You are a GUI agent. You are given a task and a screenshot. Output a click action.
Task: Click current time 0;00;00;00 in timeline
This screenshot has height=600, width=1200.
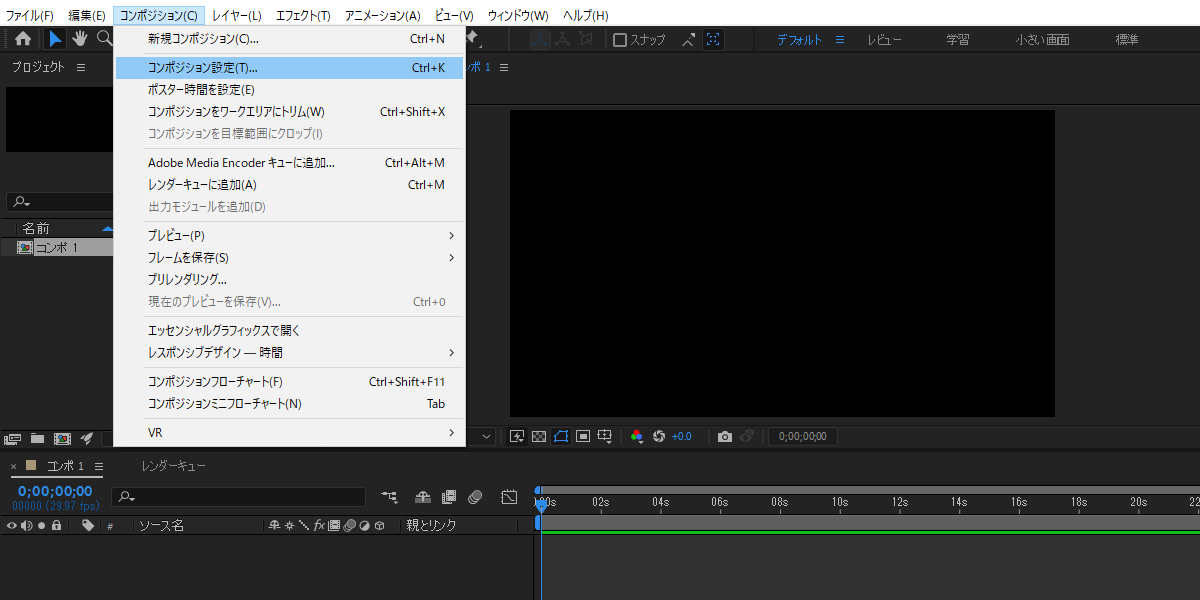(x=55, y=491)
